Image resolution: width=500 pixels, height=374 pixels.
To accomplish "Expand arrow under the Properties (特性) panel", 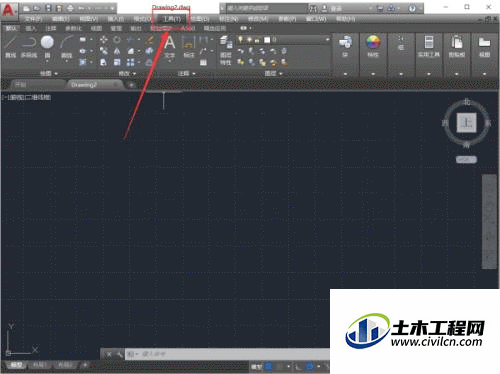I will click(x=373, y=74).
